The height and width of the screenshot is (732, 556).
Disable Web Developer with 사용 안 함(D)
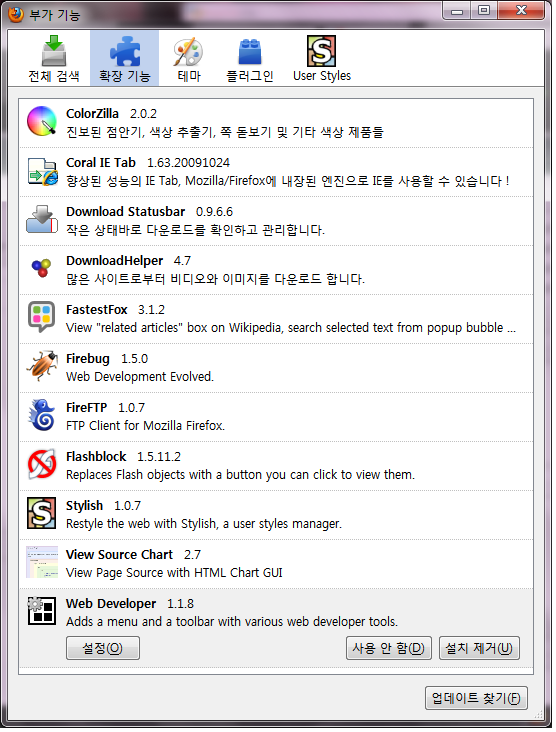pos(388,648)
